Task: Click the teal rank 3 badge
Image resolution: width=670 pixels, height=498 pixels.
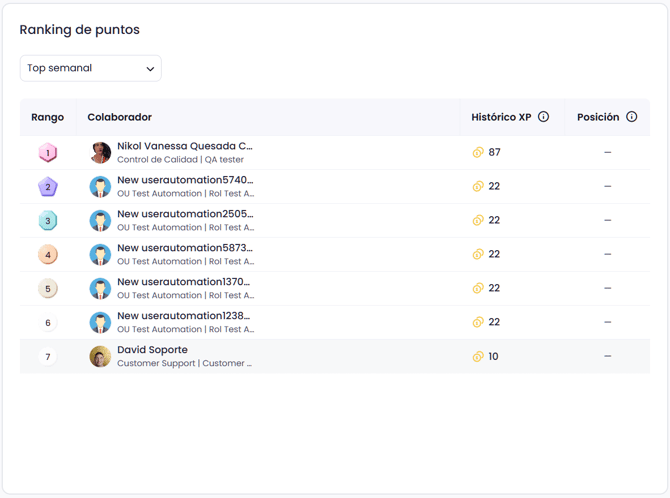Action: tap(48, 221)
